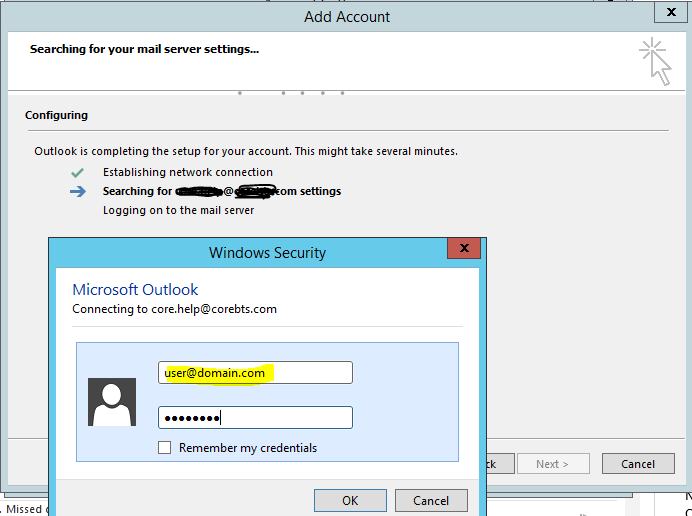The width and height of the screenshot is (692, 516).
Task: Click 'Connecting to core.help@corebts.com' text
Action: pyautogui.click(x=174, y=309)
